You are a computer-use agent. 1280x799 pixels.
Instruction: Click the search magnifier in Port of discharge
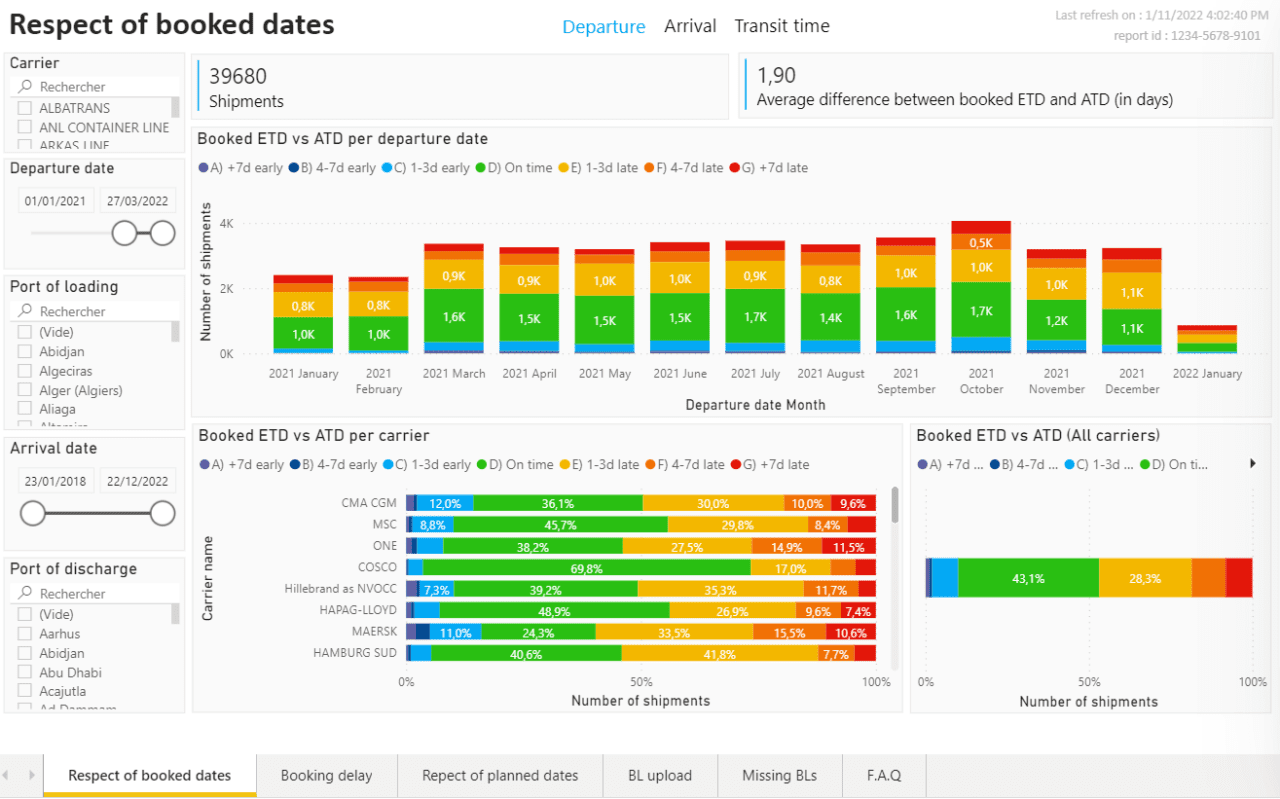pyautogui.click(x=26, y=593)
